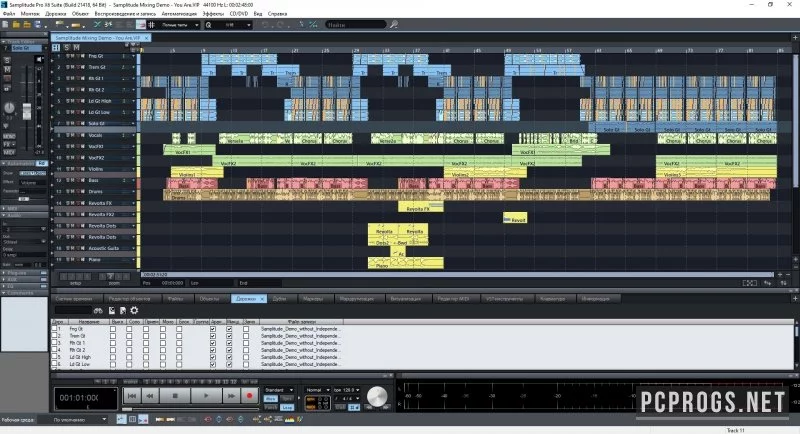Click the S solo button in the track editor

(x=7, y=60)
